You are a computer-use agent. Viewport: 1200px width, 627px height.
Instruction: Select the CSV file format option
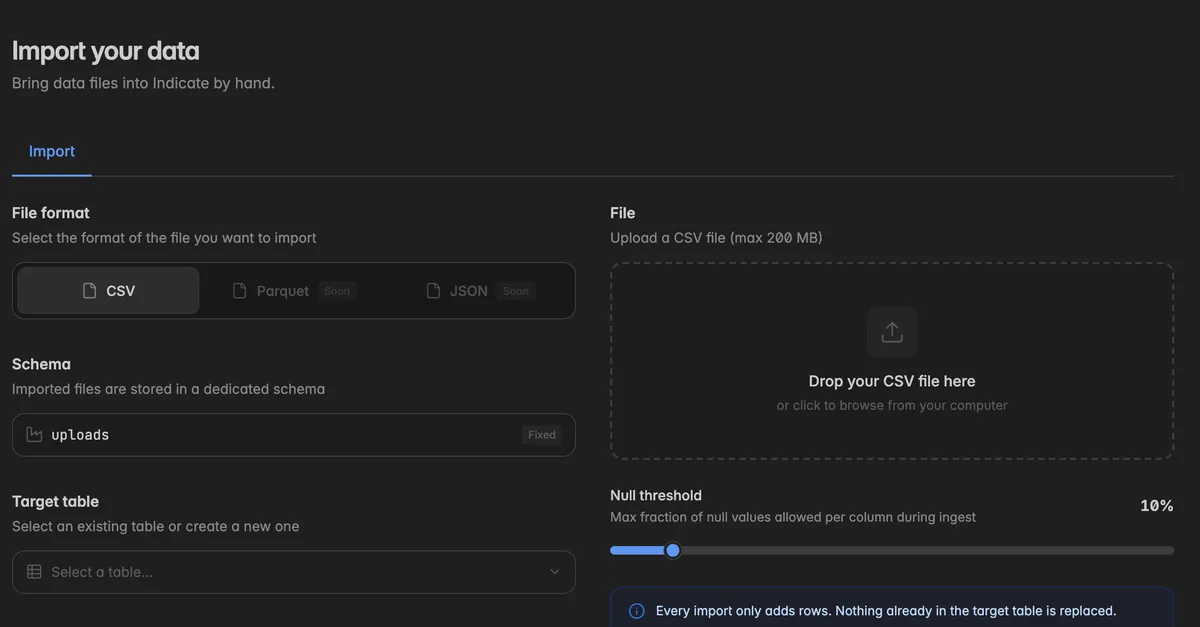[x=108, y=291]
